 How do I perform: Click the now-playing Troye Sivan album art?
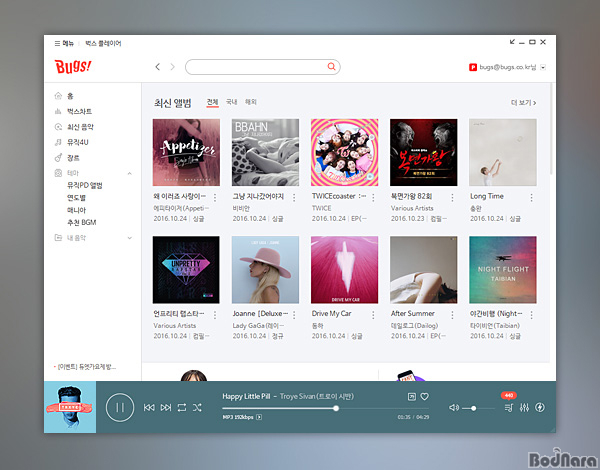(x=70, y=407)
